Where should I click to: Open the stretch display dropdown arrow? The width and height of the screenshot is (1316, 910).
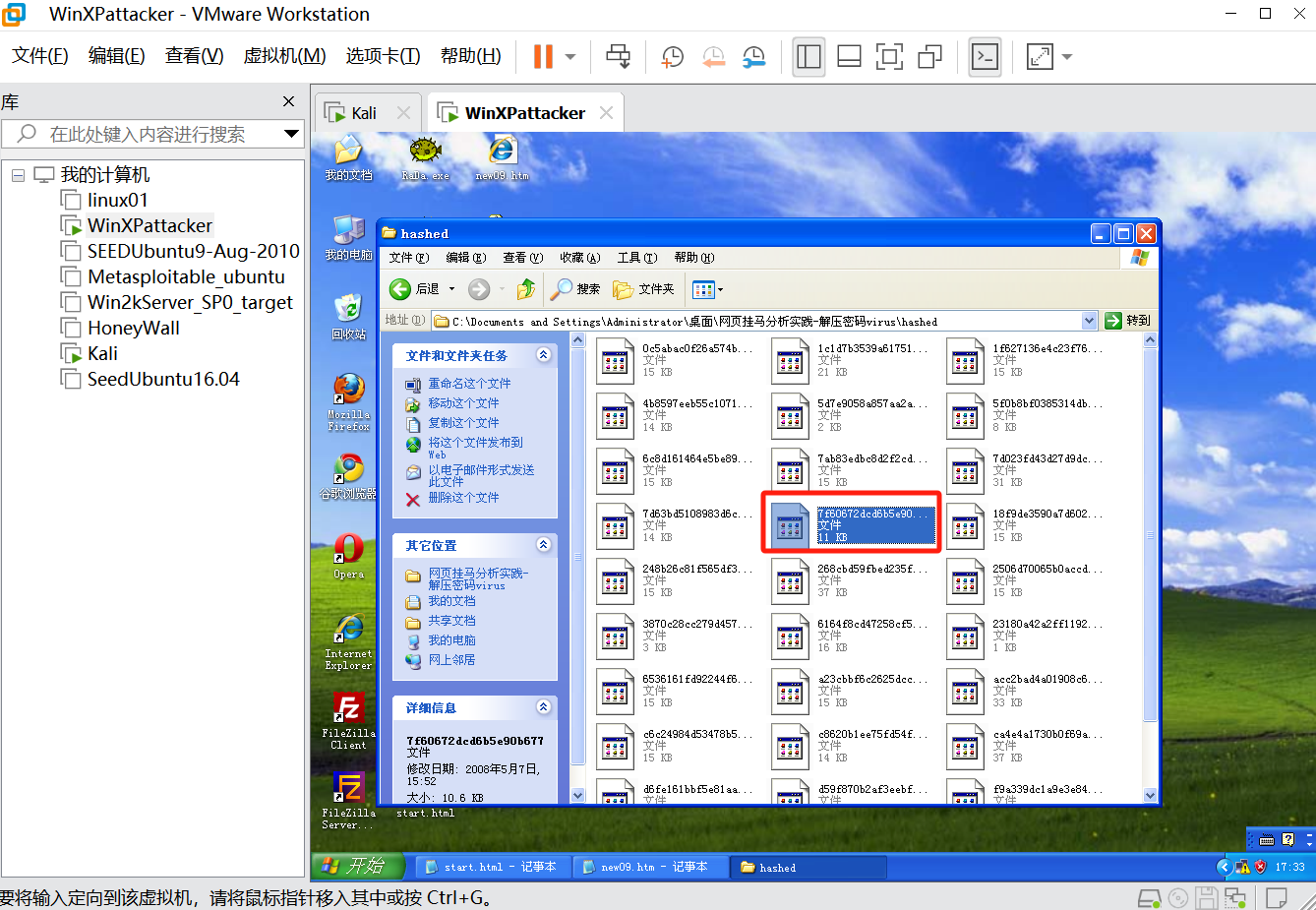point(1067,56)
